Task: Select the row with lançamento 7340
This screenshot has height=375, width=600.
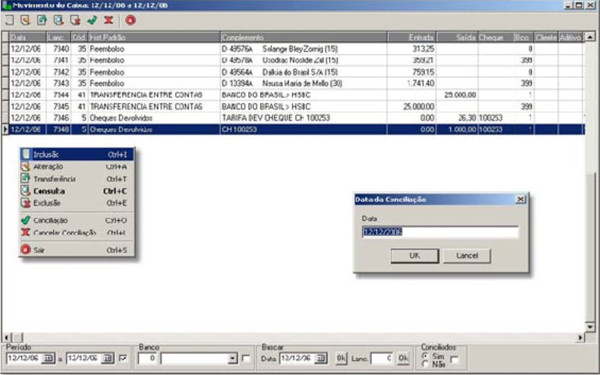Action: [293, 49]
